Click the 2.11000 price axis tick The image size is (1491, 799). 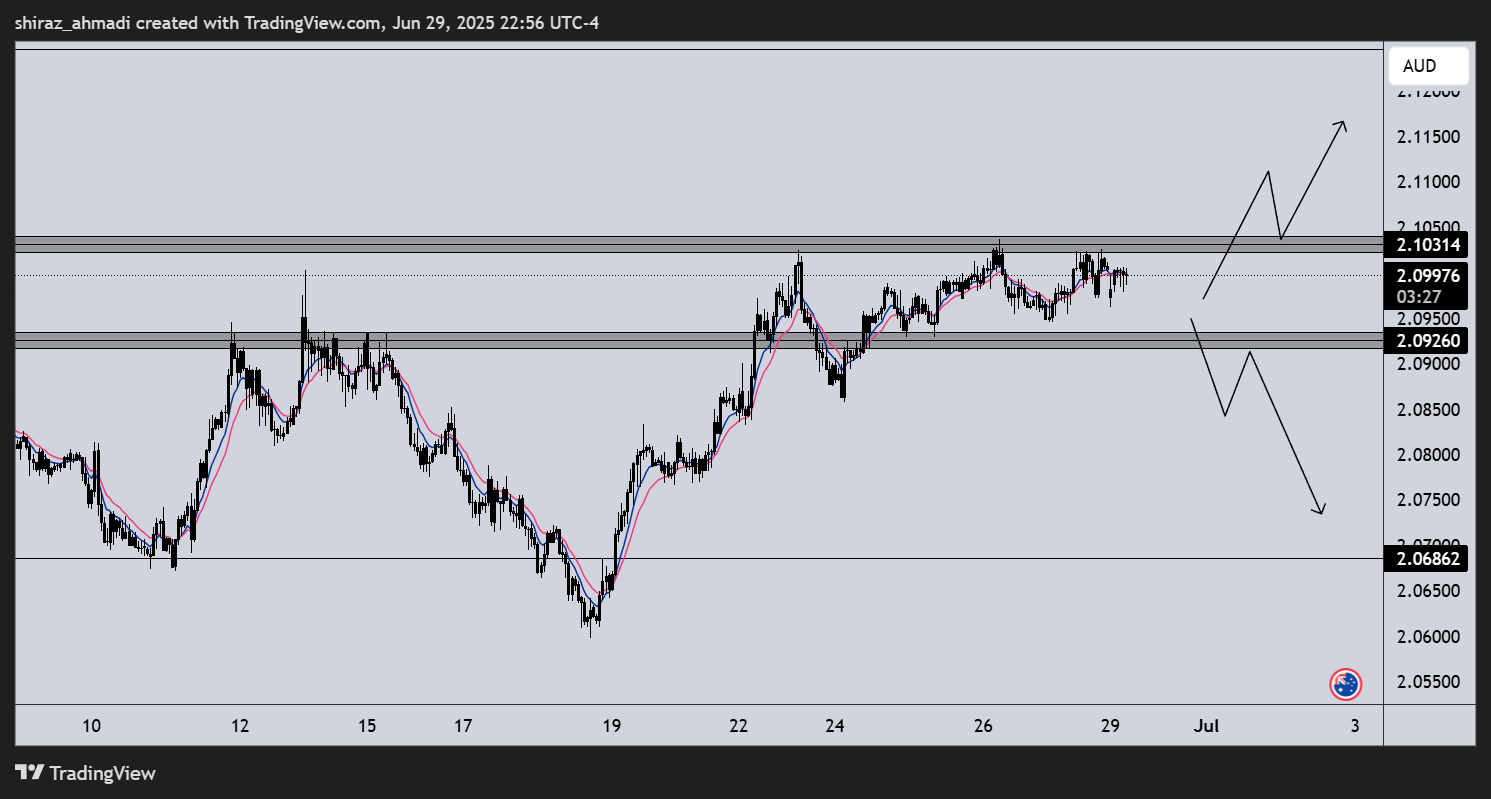tap(1430, 182)
